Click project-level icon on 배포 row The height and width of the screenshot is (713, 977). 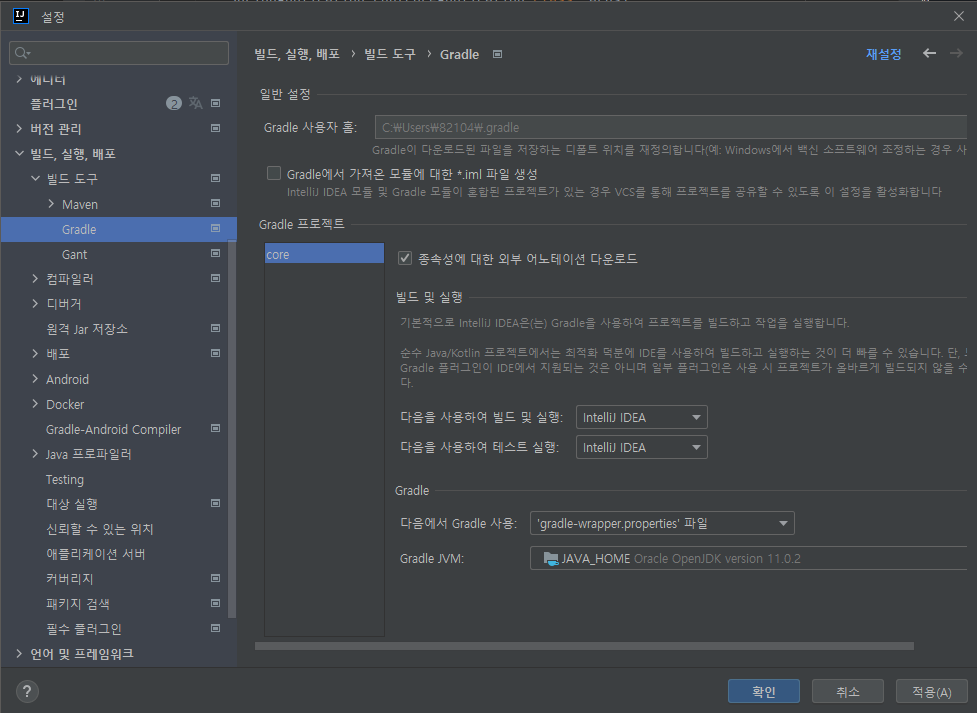216,353
